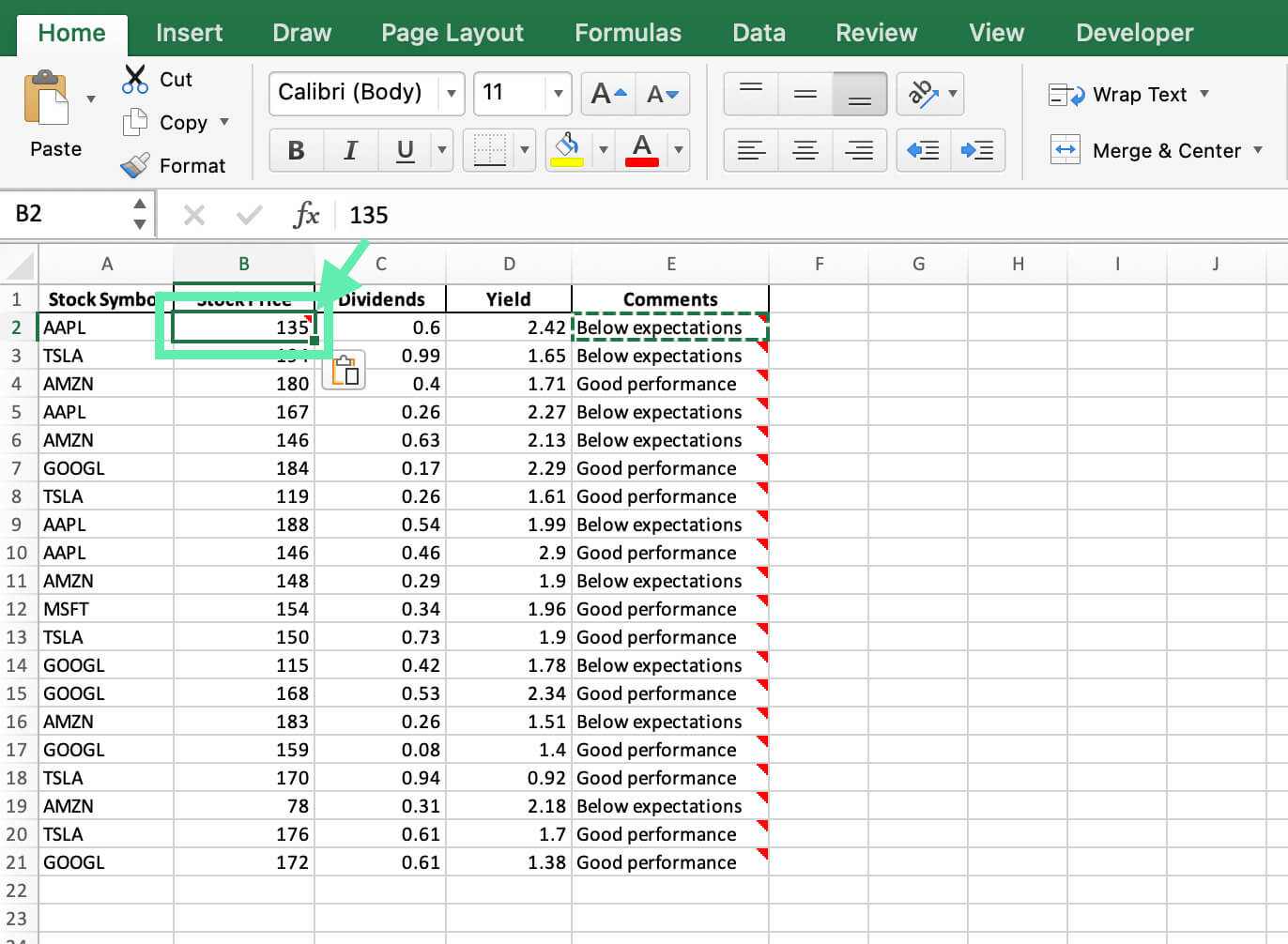Decrease font size with small A icon

coord(663,93)
